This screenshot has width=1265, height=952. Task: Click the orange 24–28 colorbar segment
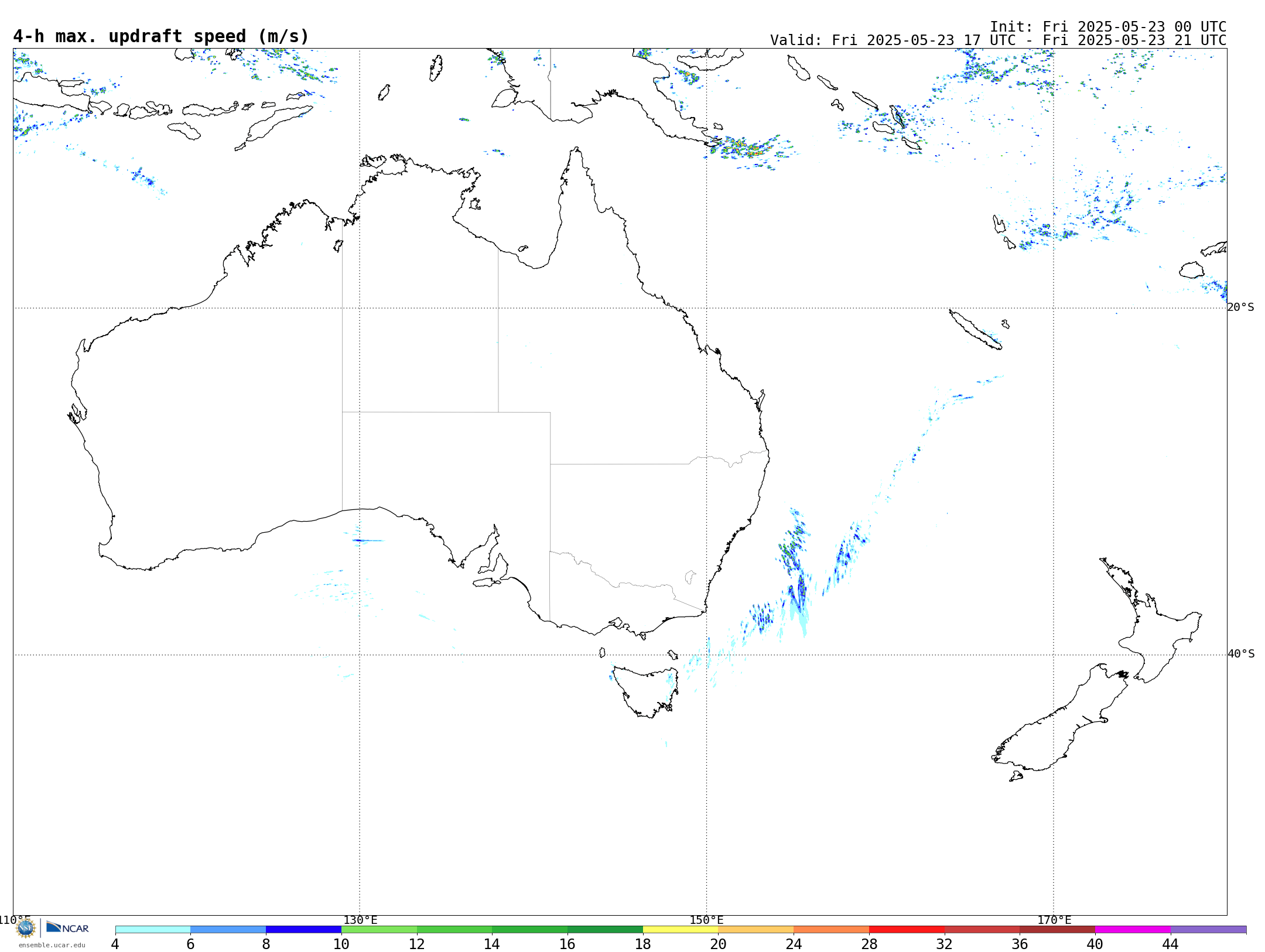click(832, 930)
